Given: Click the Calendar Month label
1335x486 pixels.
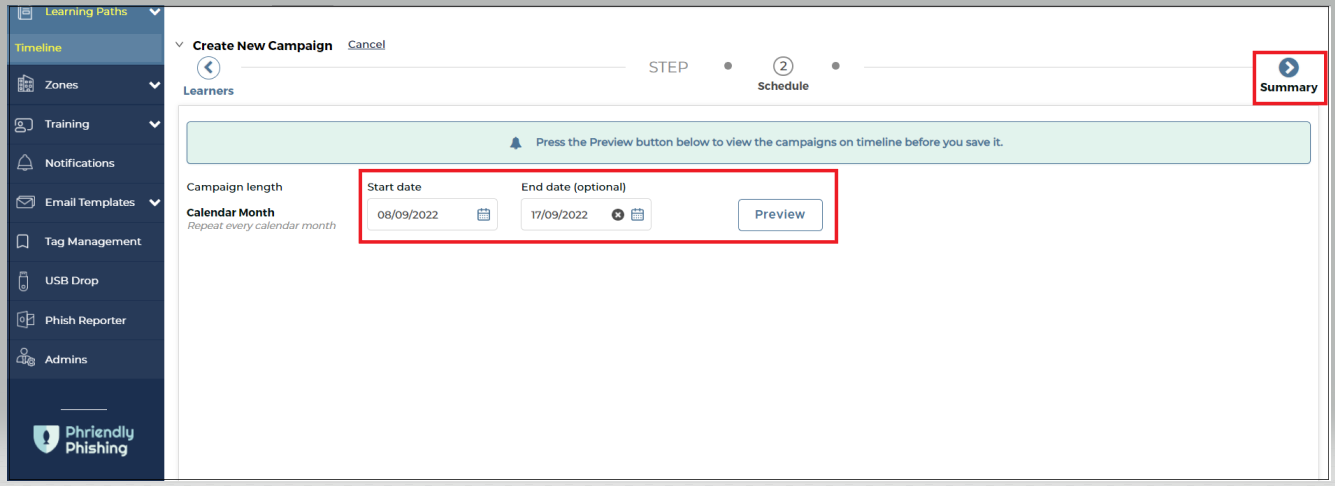Looking at the screenshot, I should pyautogui.click(x=230, y=212).
